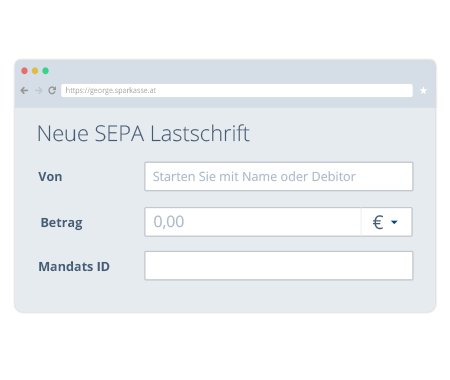Bookmark page with the star icon

click(x=423, y=90)
